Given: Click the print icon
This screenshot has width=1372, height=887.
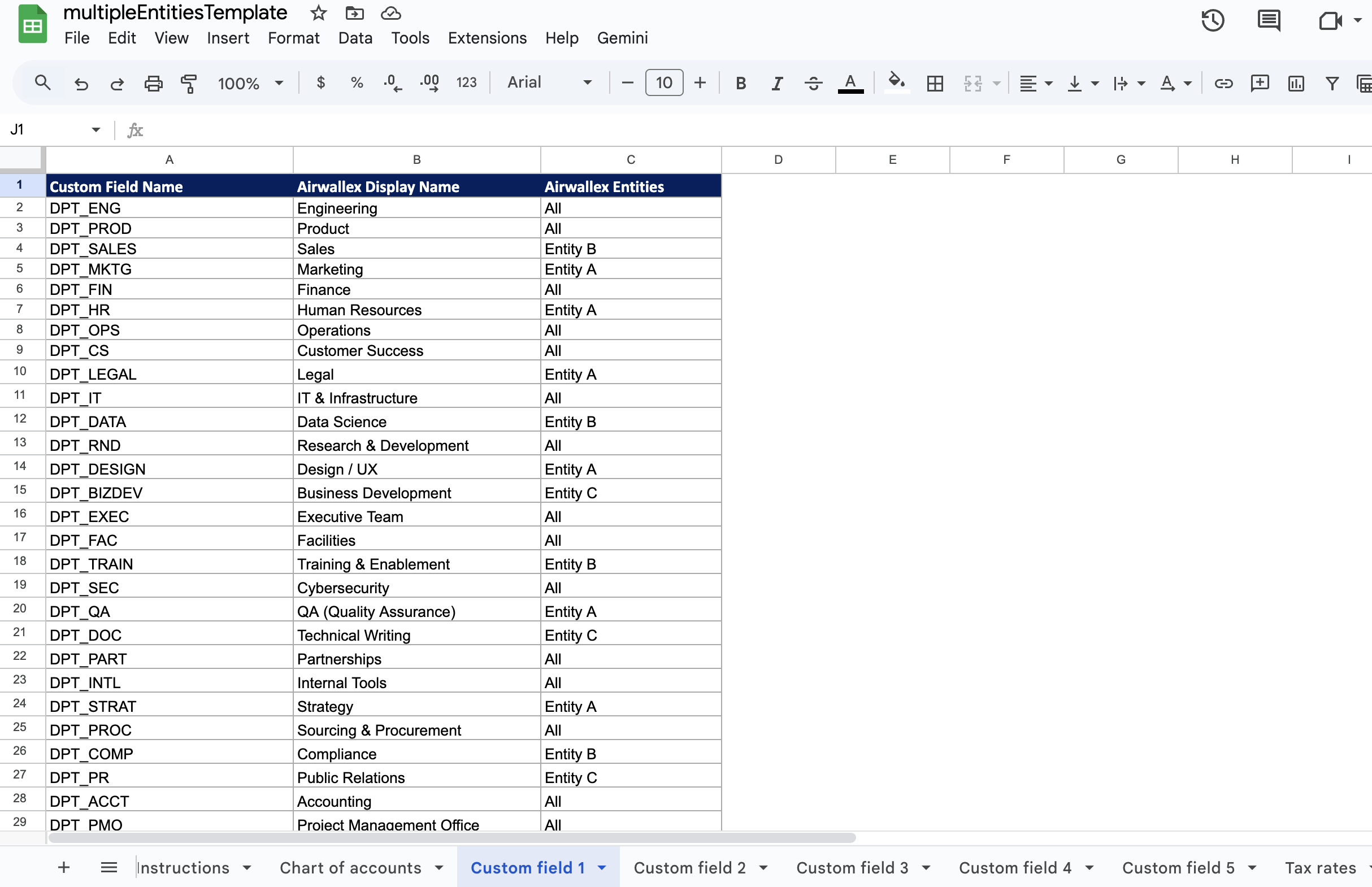Looking at the screenshot, I should [x=153, y=83].
